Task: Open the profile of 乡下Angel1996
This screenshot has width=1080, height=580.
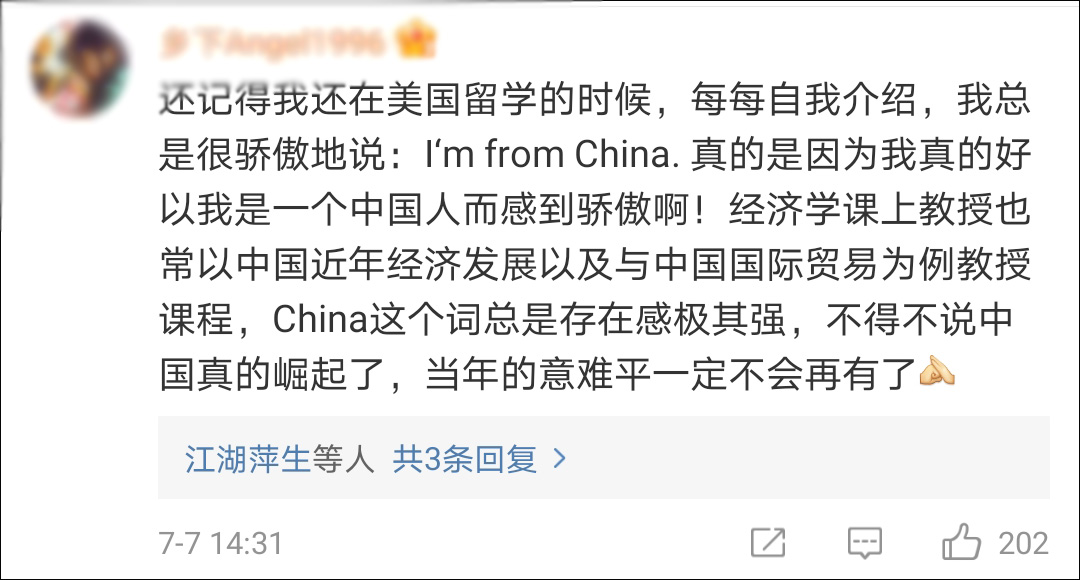Action: click(x=280, y=40)
